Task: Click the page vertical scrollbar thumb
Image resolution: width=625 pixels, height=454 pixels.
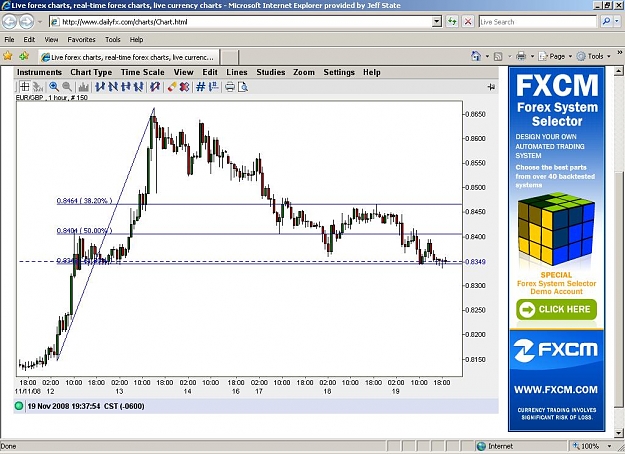Action: pos(618,289)
